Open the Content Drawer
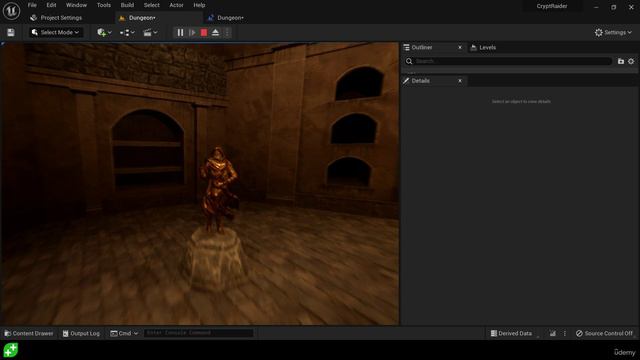This screenshot has width=640, height=360. click(x=29, y=333)
